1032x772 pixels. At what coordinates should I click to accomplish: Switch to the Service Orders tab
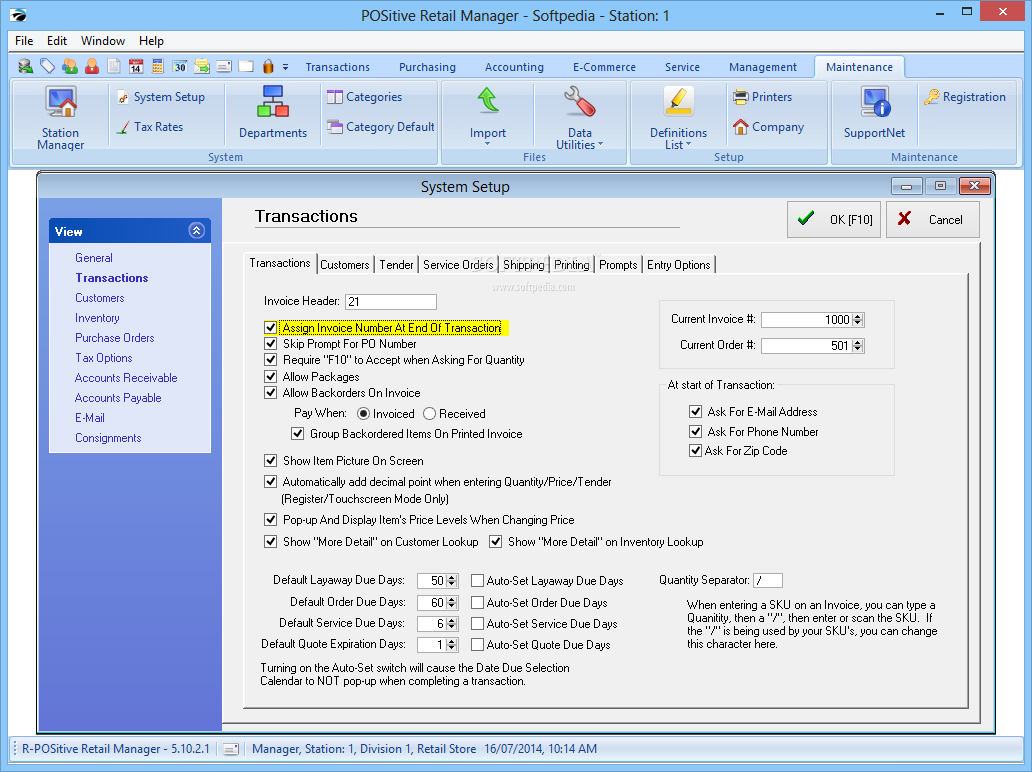(458, 265)
